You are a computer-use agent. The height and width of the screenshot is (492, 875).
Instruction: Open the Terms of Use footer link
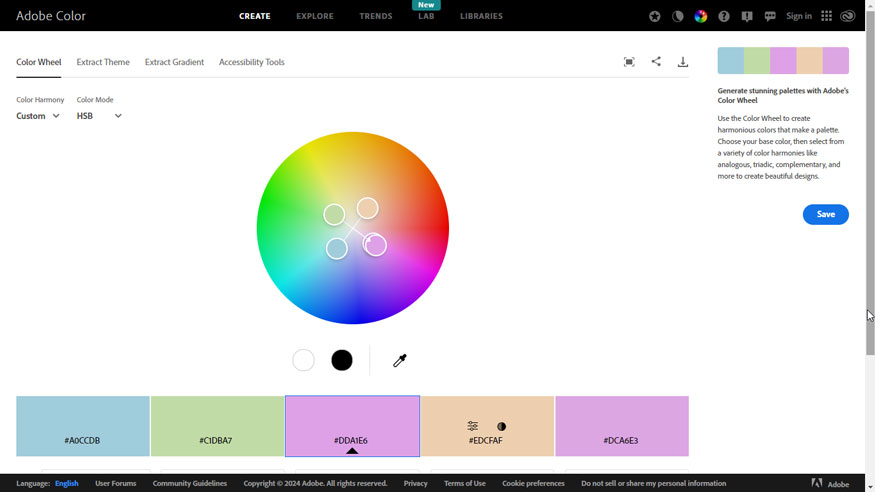465,484
